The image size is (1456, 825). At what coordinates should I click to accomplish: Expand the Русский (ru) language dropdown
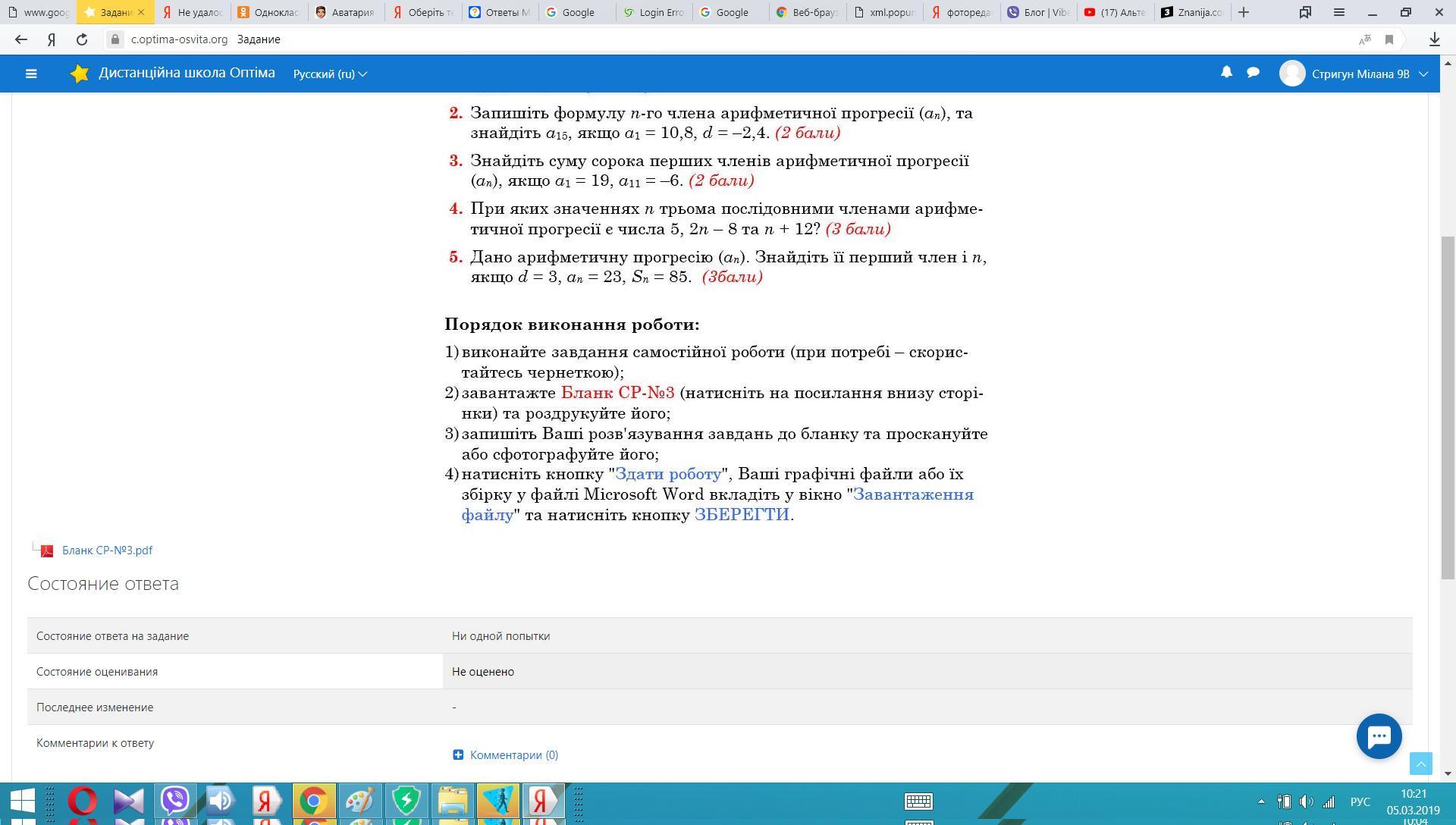tap(330, 74)
